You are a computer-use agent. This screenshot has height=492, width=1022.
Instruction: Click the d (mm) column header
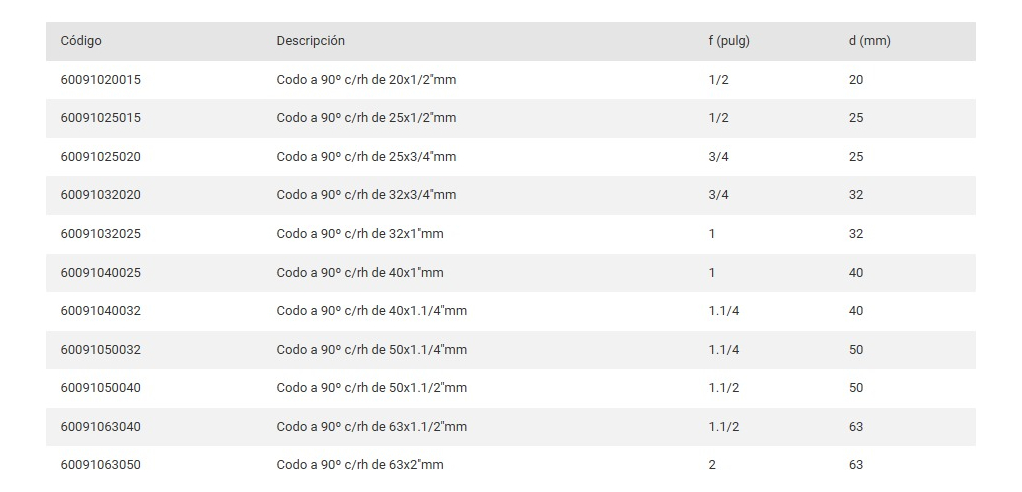[x=869, y=41]
